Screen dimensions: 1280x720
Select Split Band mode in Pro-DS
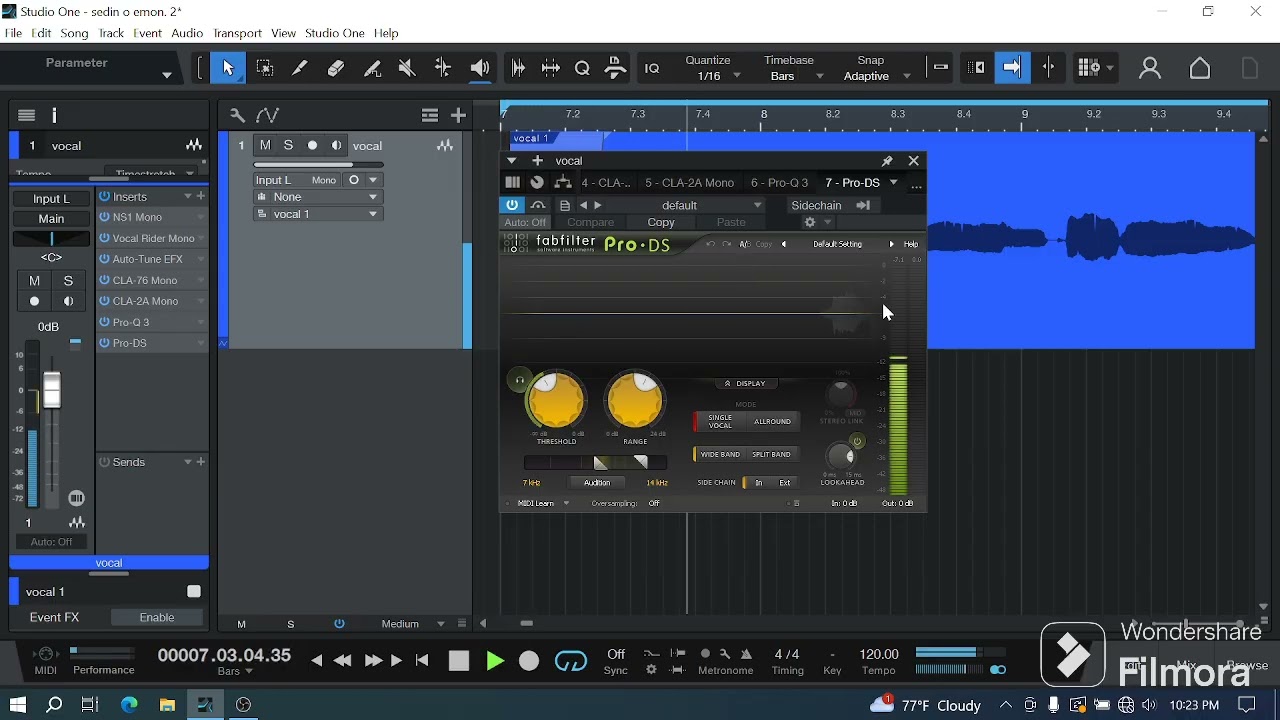(773, 455)
